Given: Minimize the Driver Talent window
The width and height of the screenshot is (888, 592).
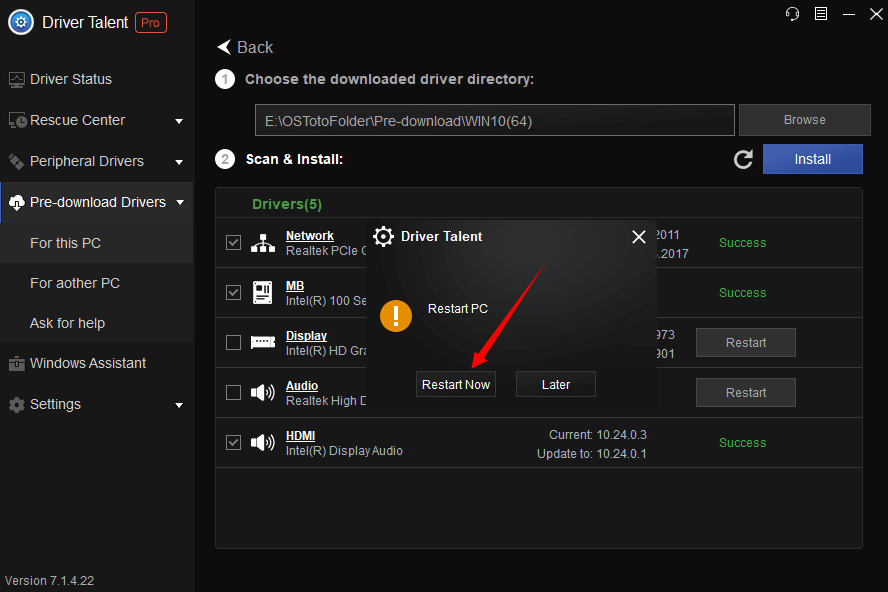Looking at the screenshot, I should (x=848, y=14).
